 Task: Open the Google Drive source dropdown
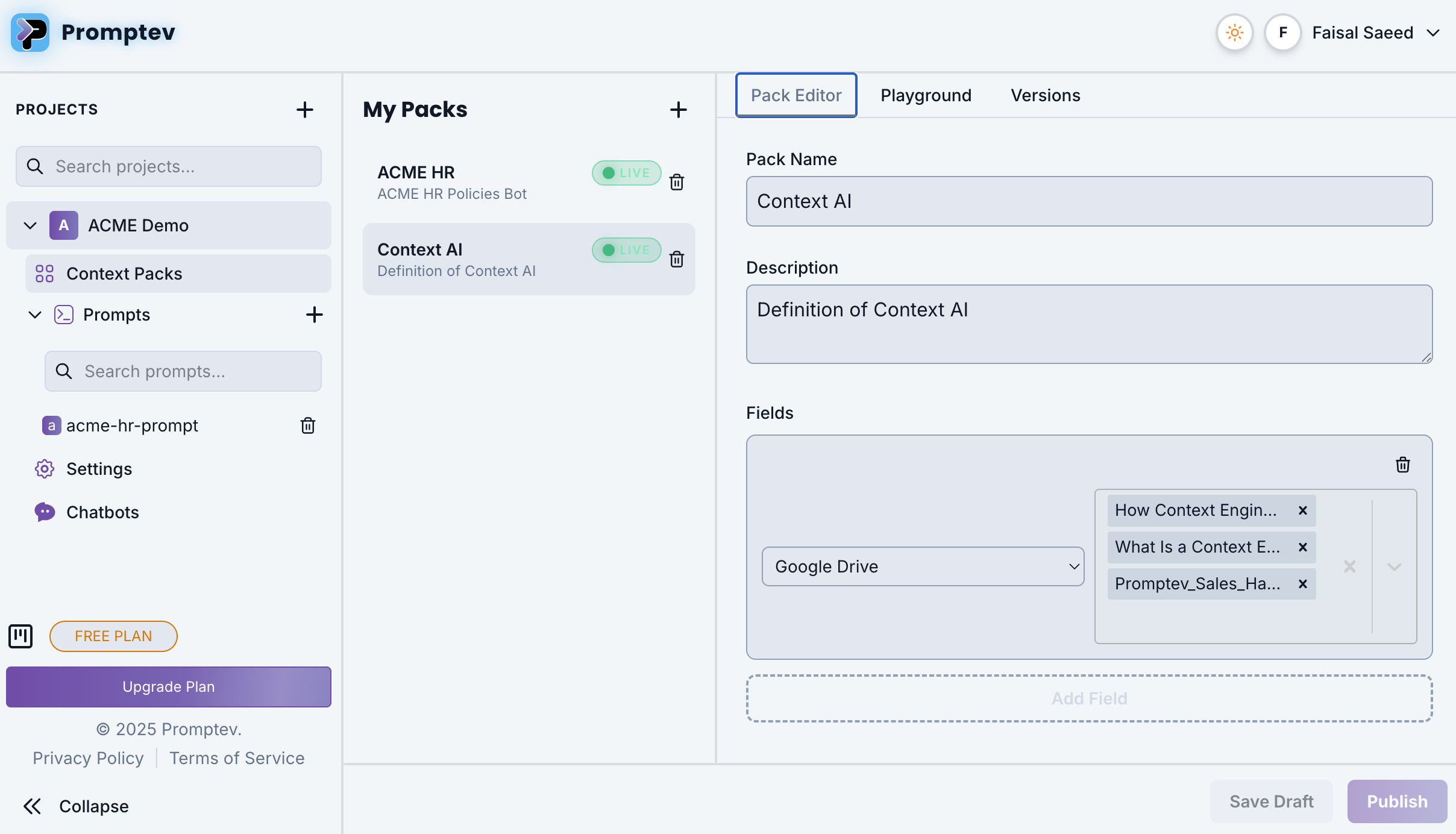point(922,566)
